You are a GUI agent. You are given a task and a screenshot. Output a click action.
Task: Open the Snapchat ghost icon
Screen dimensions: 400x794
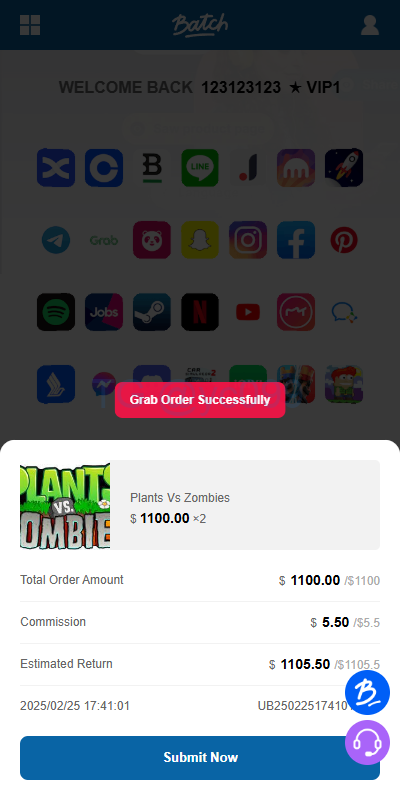click(x=200, y=240)
